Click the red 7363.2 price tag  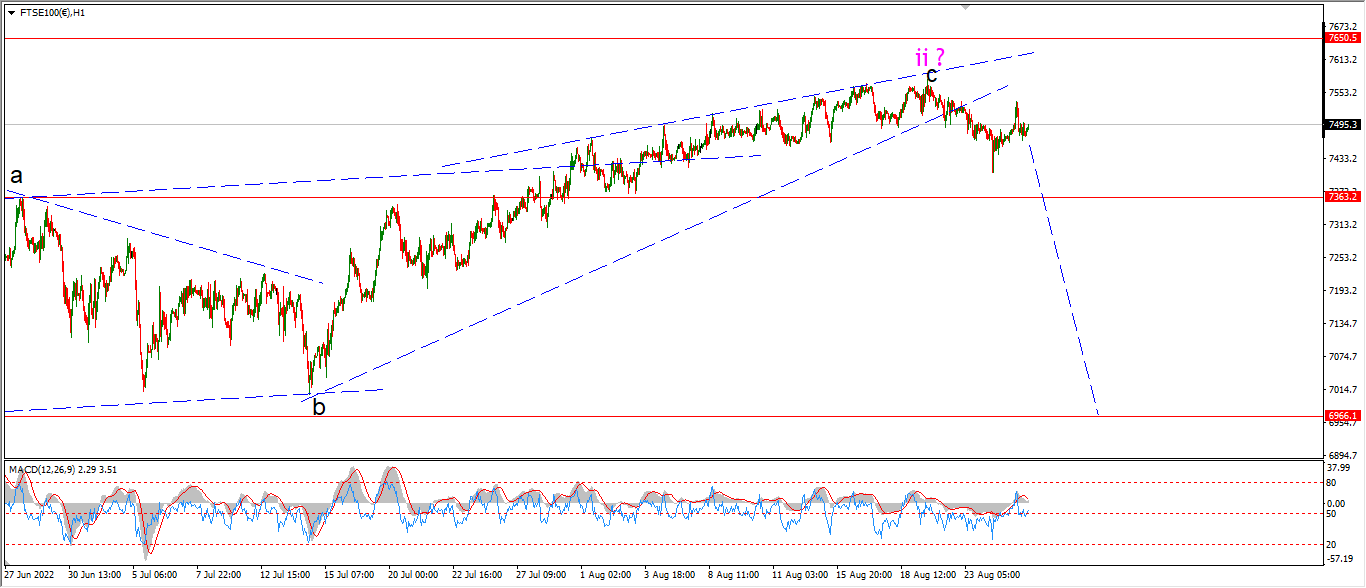pyautogui.click(x=1342, y=197)
